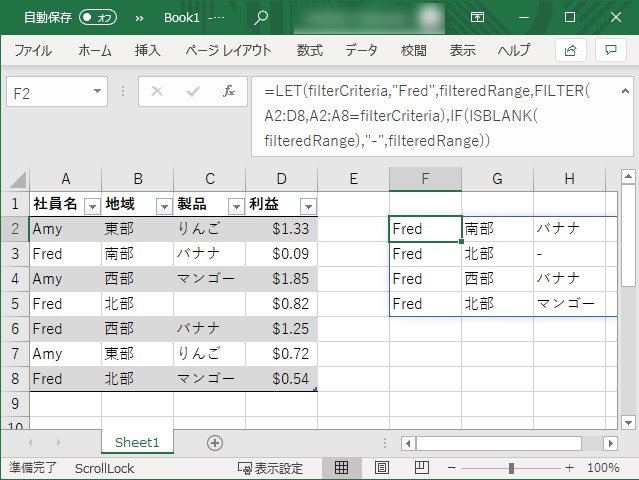Open the 利益 filter dropdown

(x=308, y=206)
